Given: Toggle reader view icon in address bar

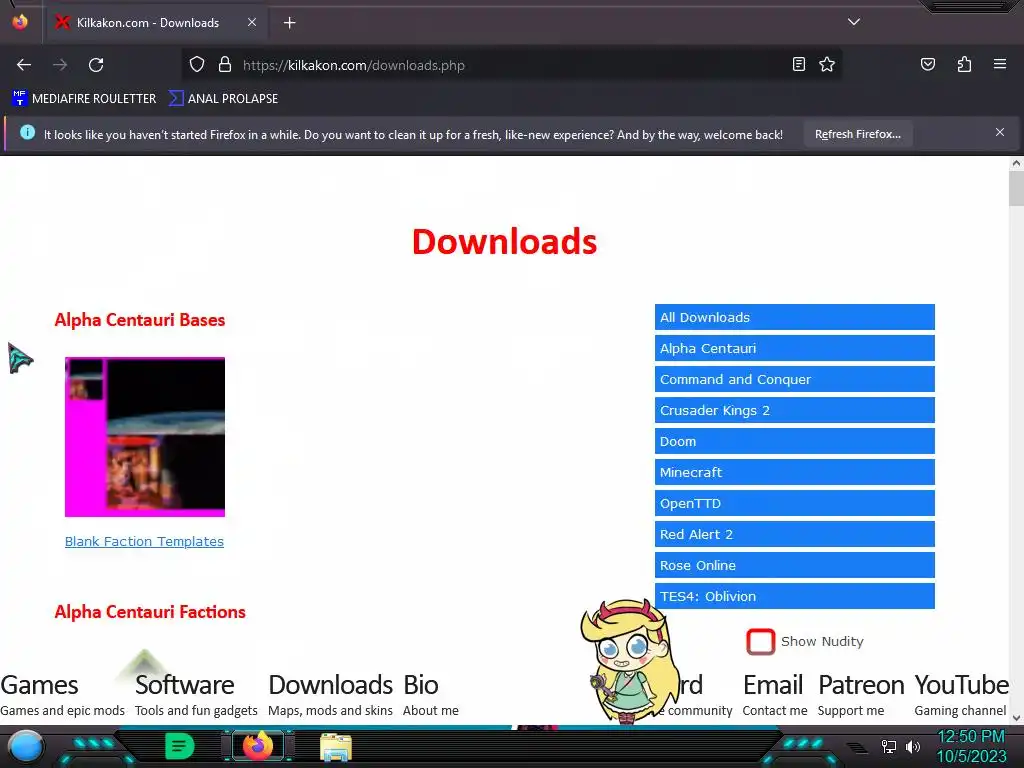Looking at the screenshot, I should 798,64.
